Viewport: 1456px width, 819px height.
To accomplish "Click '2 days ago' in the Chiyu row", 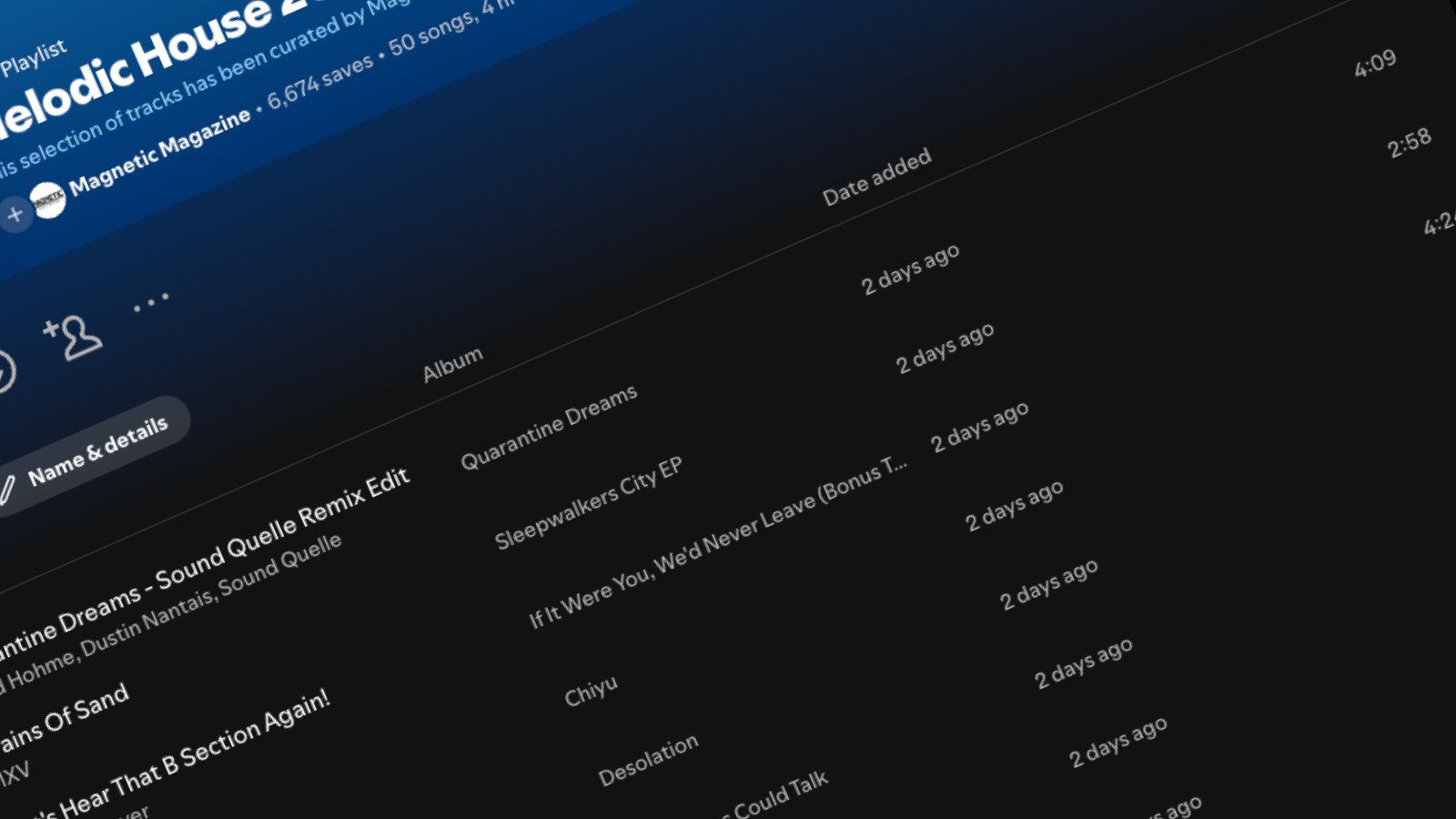I will pyautogui.click(x=1014, y=505).
